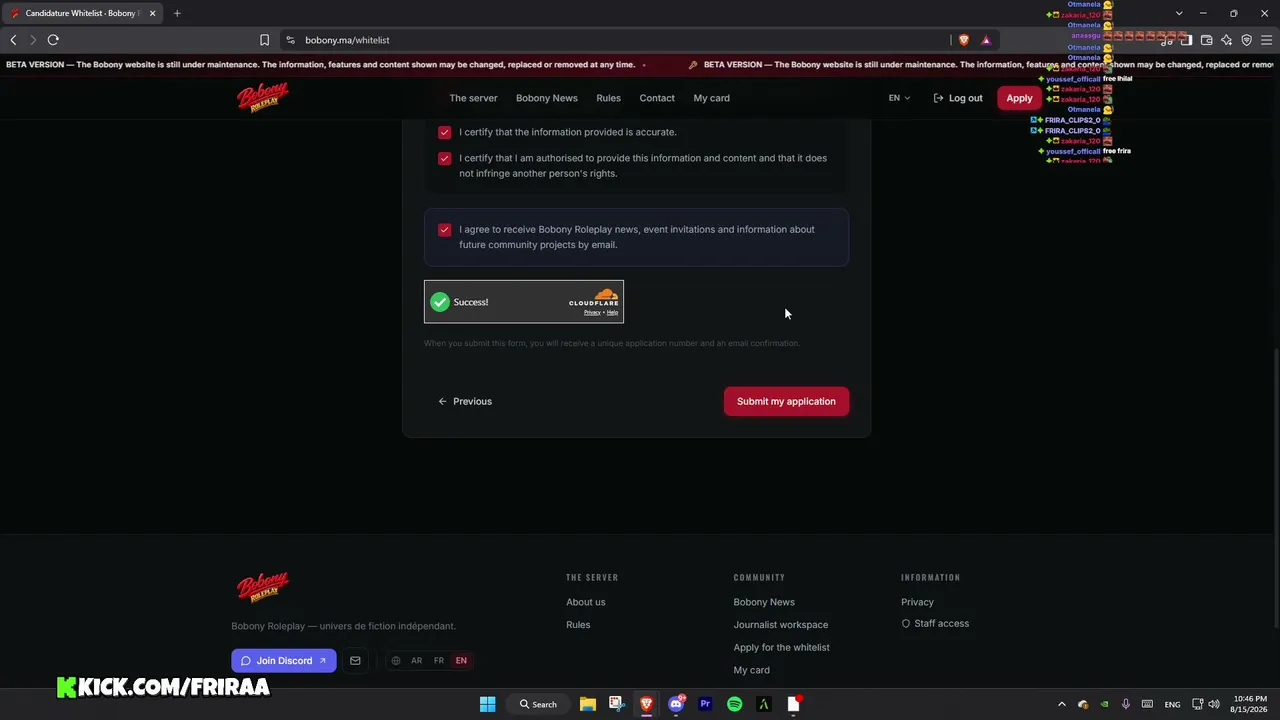Show hidden tray icons chevron
Screen dimensions: 1280x720
pyautogui.click(x=1062, y=704)
